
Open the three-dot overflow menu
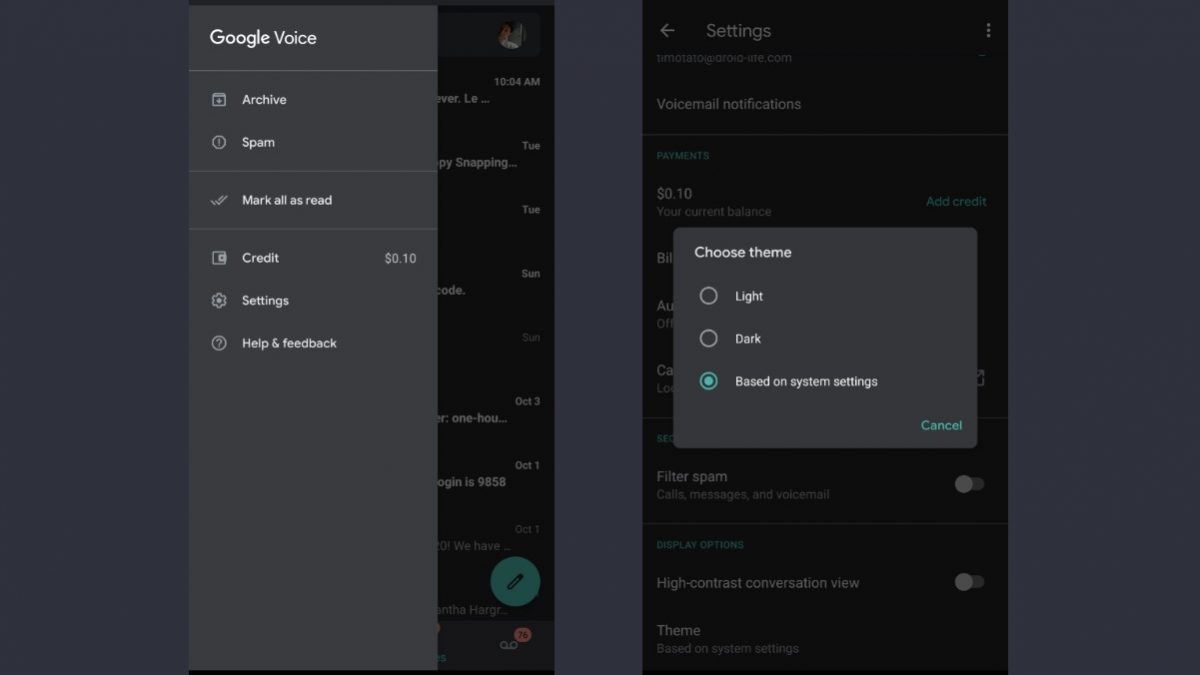coord(988,31)
